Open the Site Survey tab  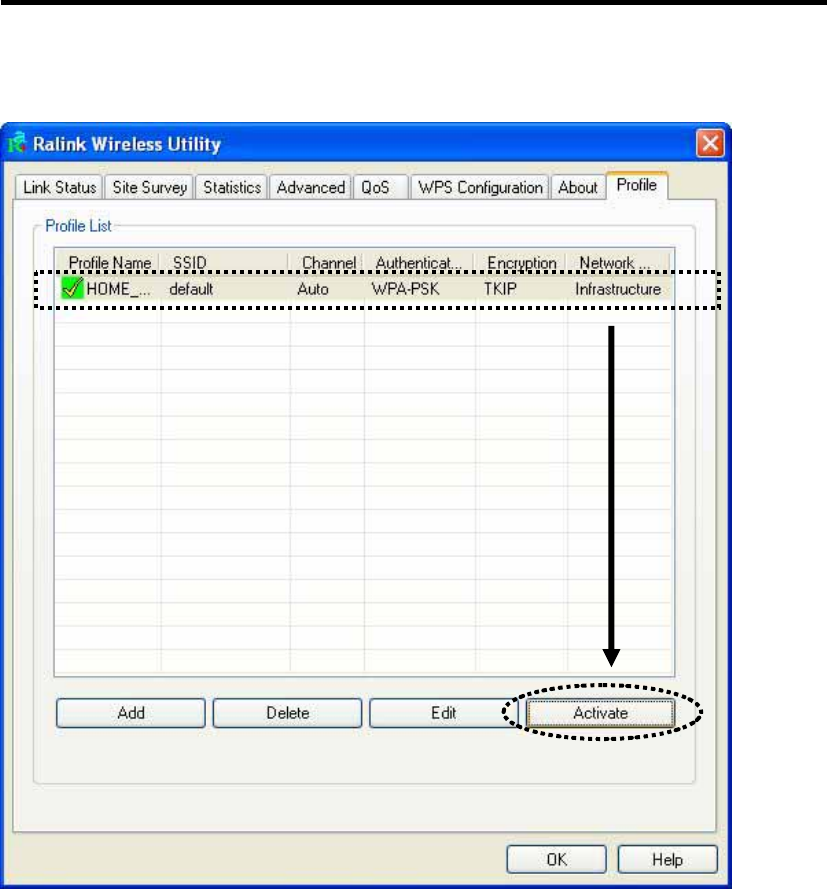(150, 188)
